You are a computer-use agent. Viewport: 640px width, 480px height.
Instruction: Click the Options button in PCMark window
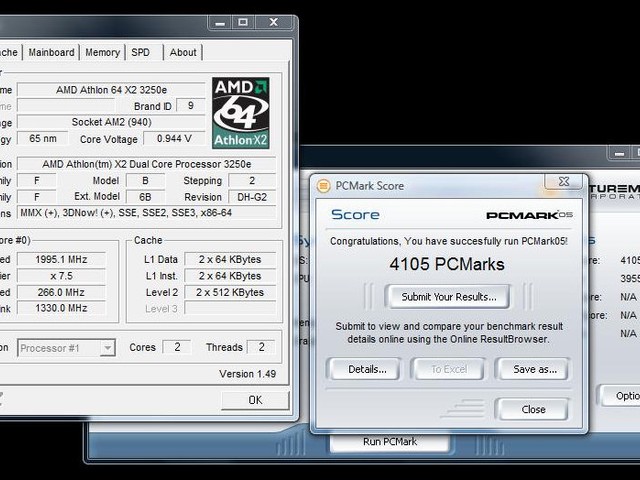(x=621, y=396)
